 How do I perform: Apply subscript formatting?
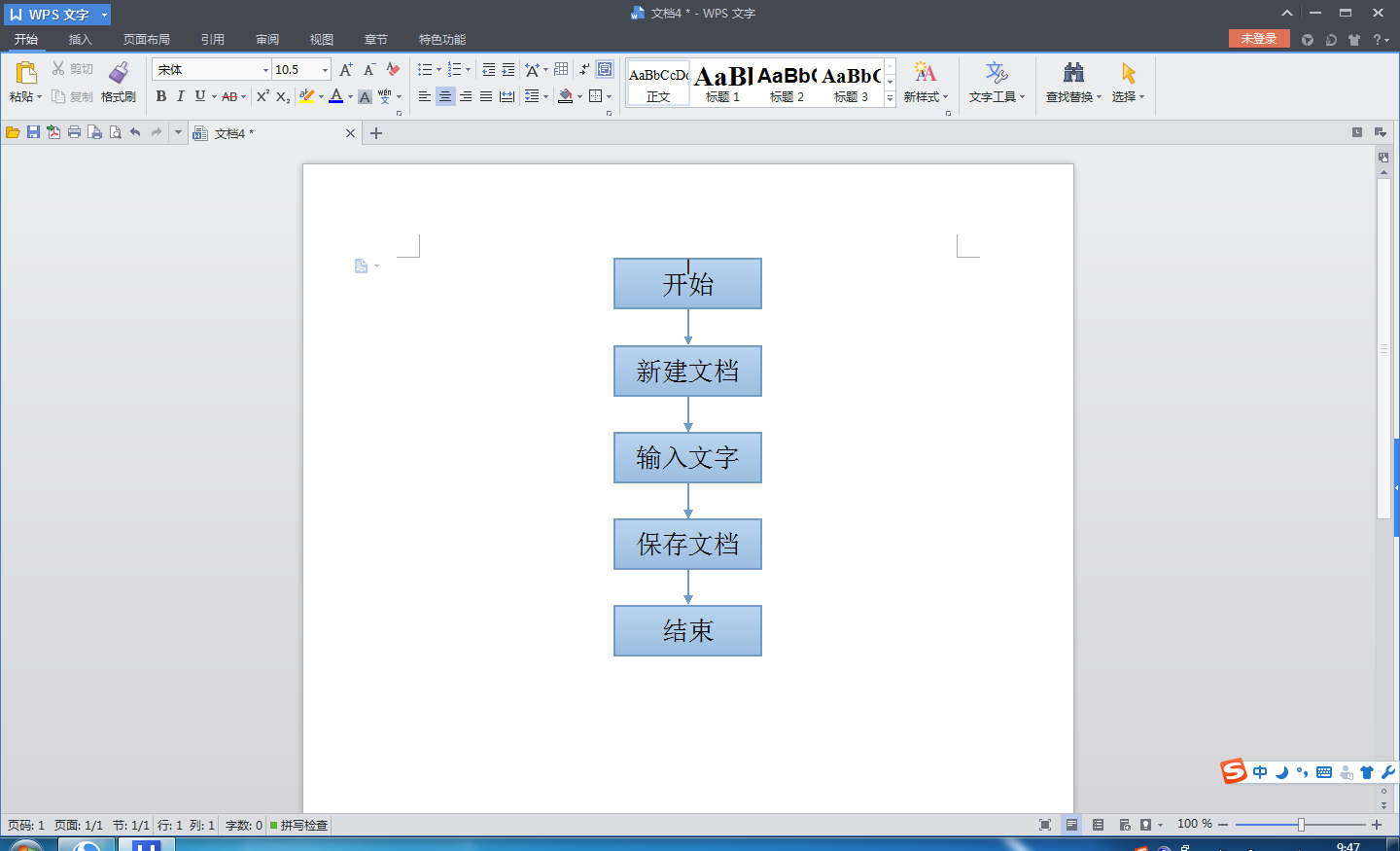(x=283, y=96)
